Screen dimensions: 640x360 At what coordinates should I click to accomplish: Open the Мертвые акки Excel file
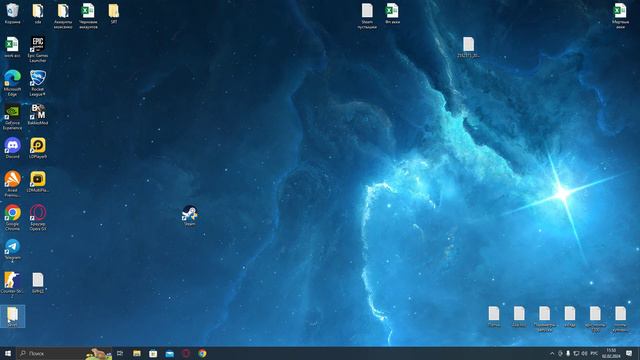point(620,16)
